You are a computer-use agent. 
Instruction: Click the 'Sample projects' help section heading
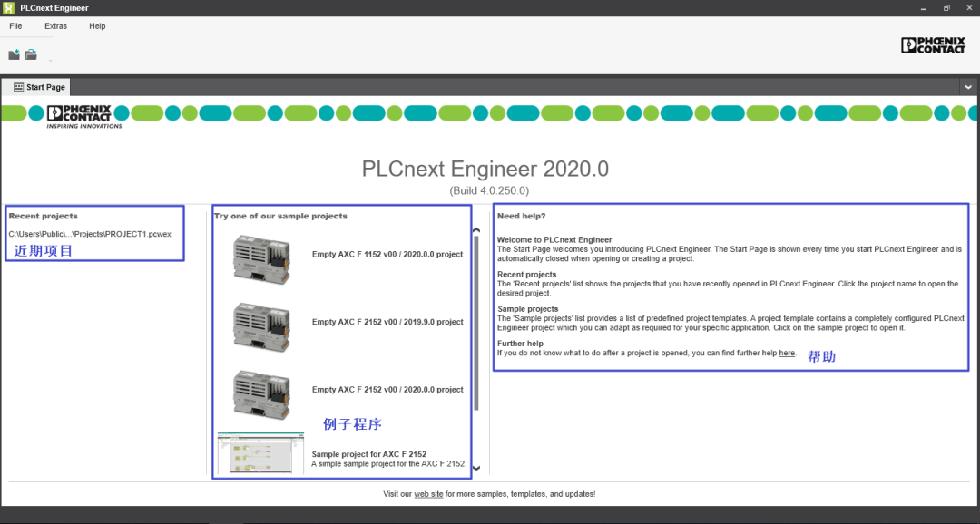(x=528, y=310)
